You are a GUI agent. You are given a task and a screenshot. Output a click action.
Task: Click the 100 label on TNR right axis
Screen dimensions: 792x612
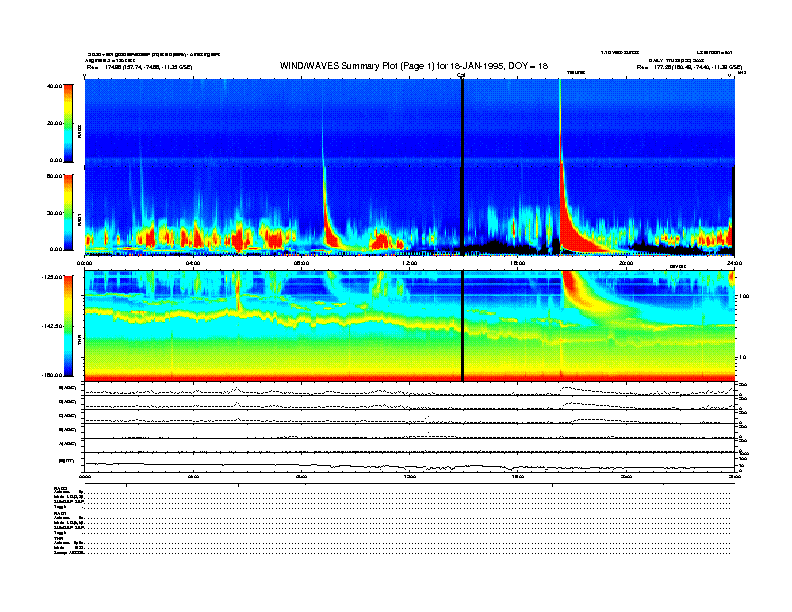(x=744, y=296)
